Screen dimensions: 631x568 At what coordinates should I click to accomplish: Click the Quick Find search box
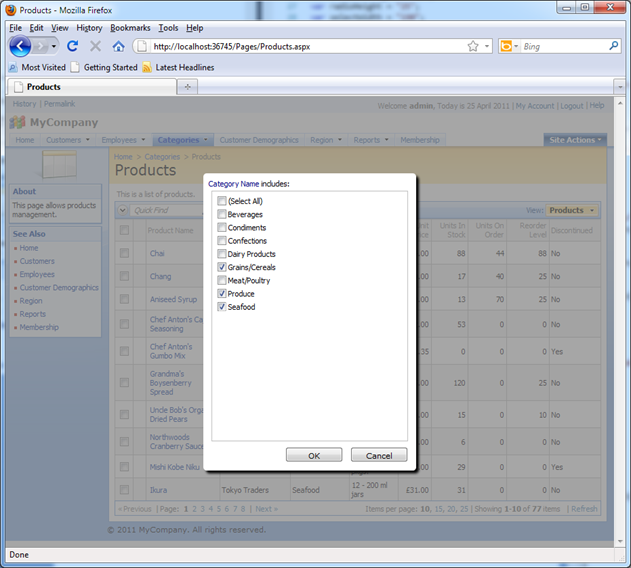pos(167,210)
